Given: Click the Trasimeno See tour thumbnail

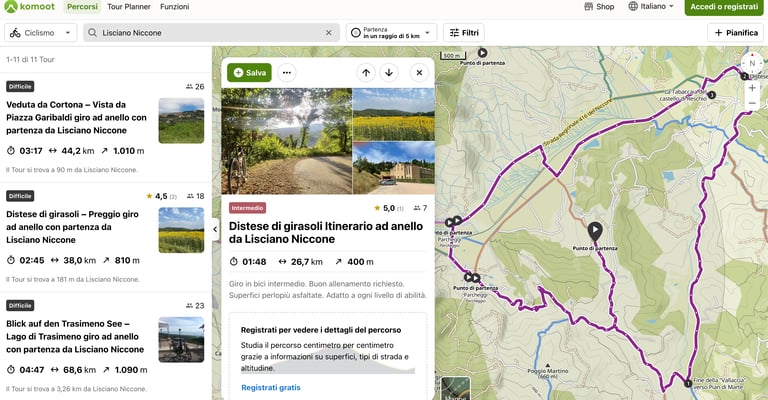Looking at the screenshot, I should (x=181, y=340).
